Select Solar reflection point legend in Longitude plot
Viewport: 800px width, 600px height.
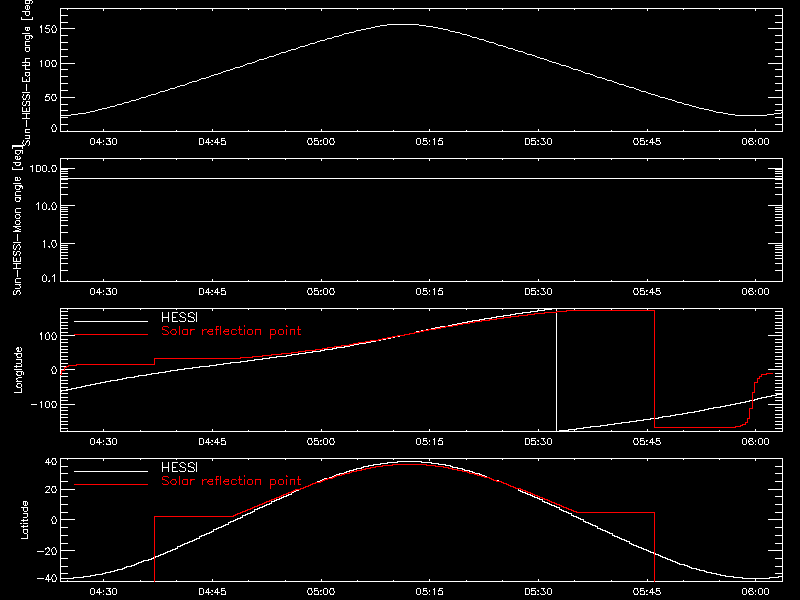point(231,331)
